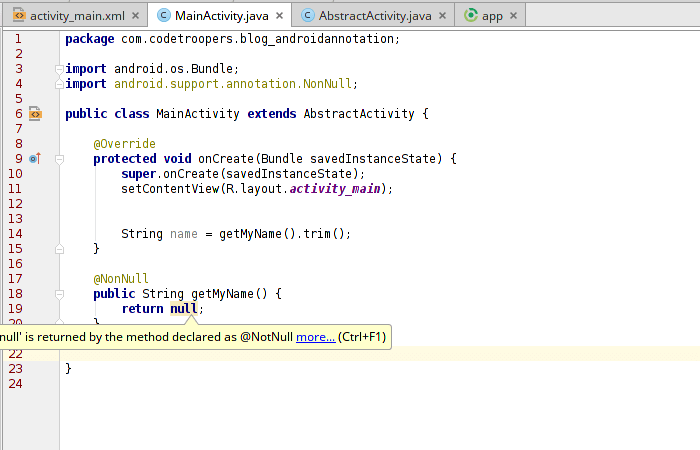Image resolution: width=700 pixels, height=450 pixels.
Task: Click the related XML file gutter icon
Action: (35, 114)
